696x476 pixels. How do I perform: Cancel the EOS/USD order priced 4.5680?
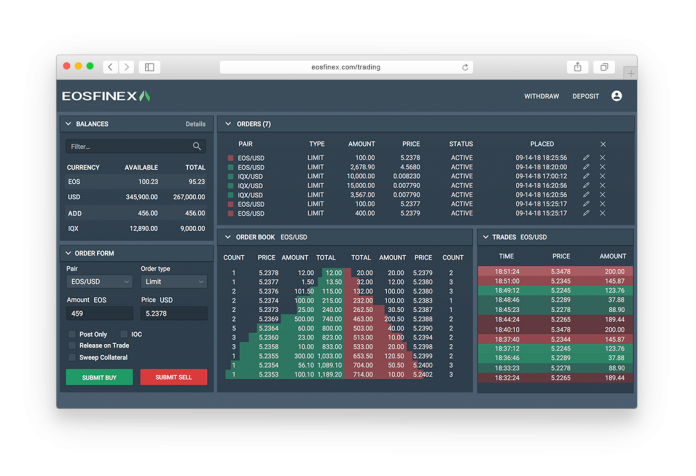click(602, 167)
